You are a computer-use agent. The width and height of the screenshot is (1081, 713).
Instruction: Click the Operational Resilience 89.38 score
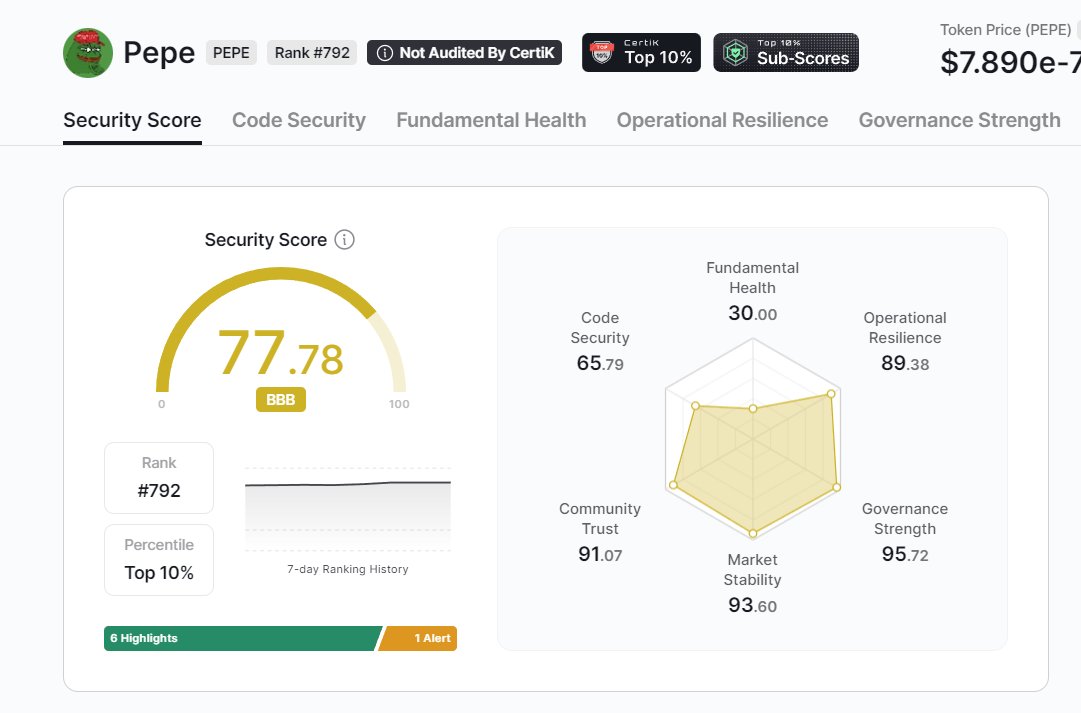[x=905, y=363]
